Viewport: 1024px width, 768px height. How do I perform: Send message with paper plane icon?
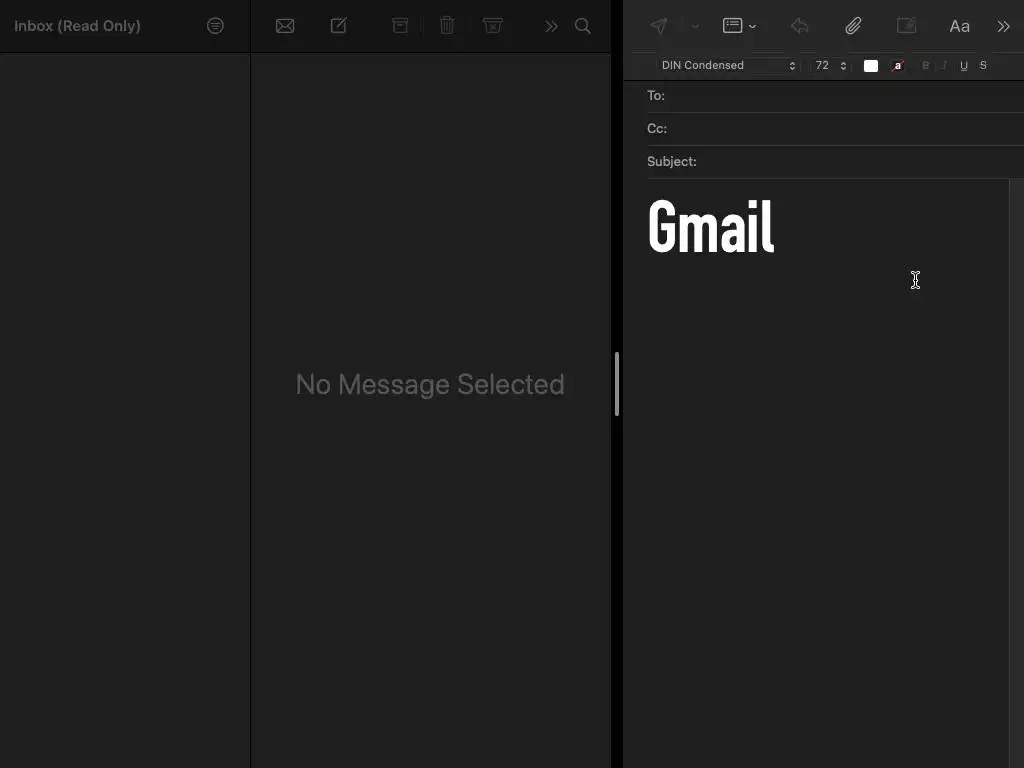tap(659, 26)
